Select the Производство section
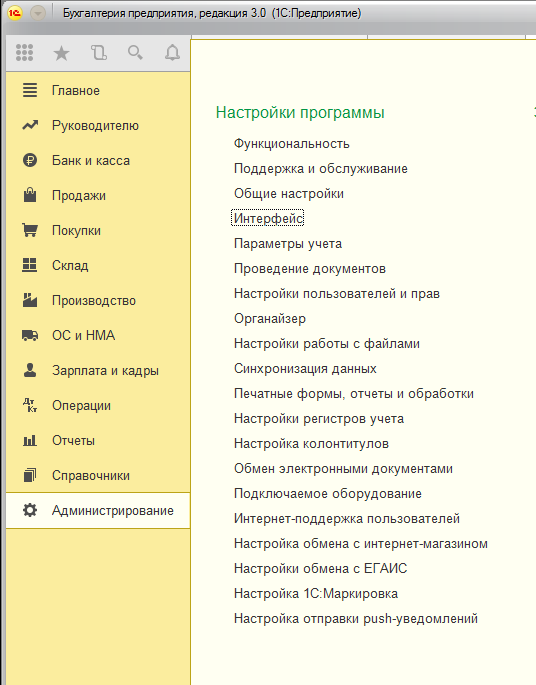This screenshot has width=536, height=685. [x=98, y=300]
